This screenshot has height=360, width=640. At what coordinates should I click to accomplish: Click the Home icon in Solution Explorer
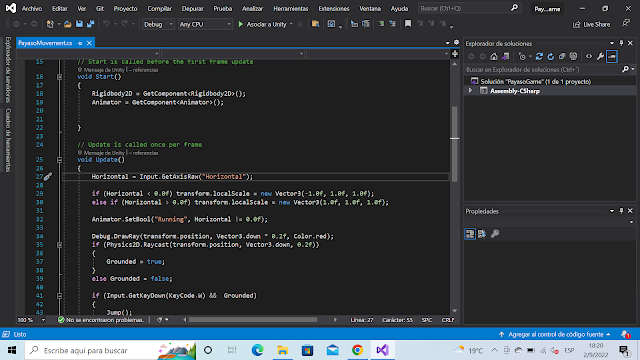click(x=494, y=57)
